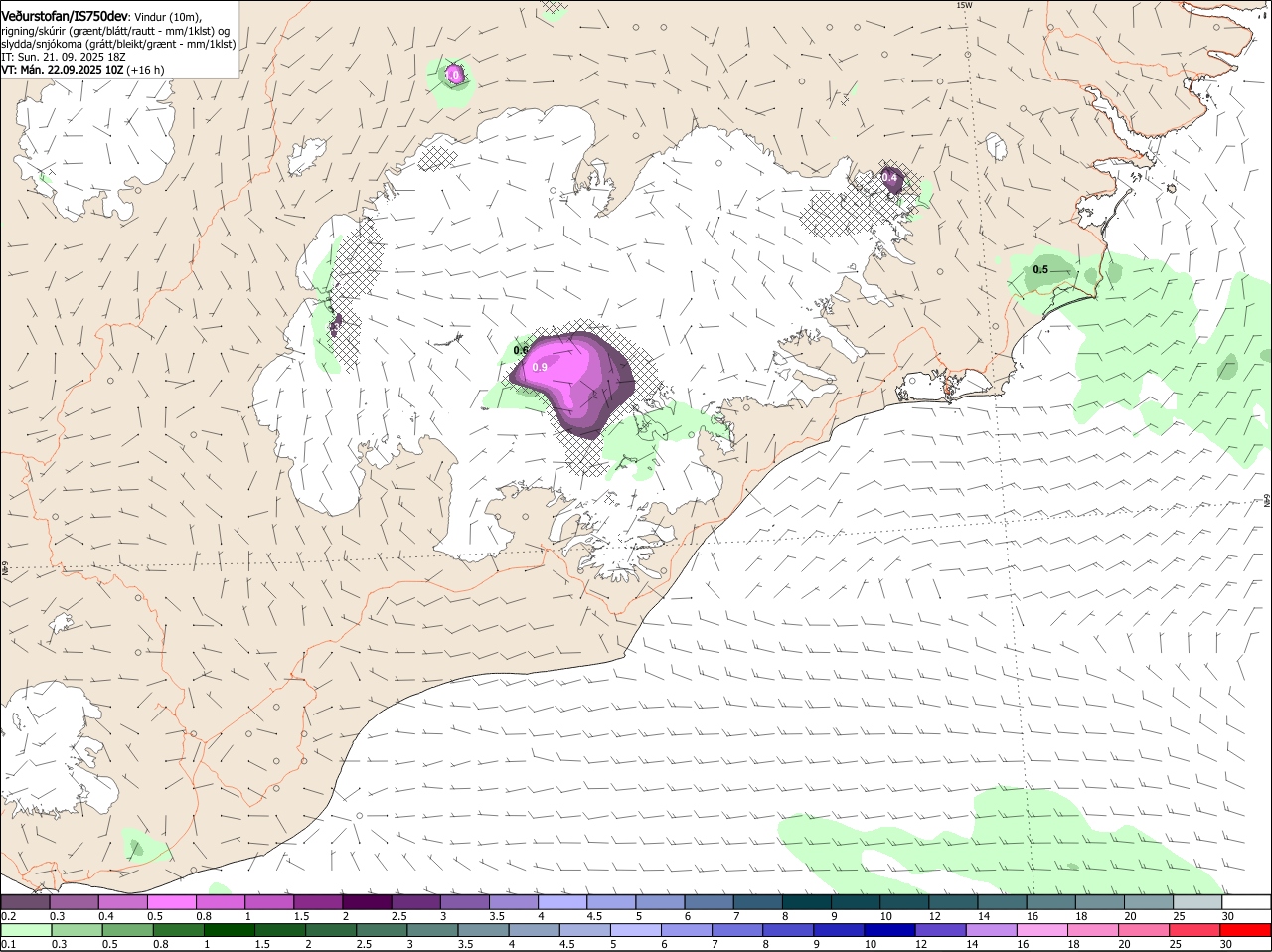Click pale grey upper swatch from 25 to 30
The image size is (1272, 952).
coord(1198,902)
